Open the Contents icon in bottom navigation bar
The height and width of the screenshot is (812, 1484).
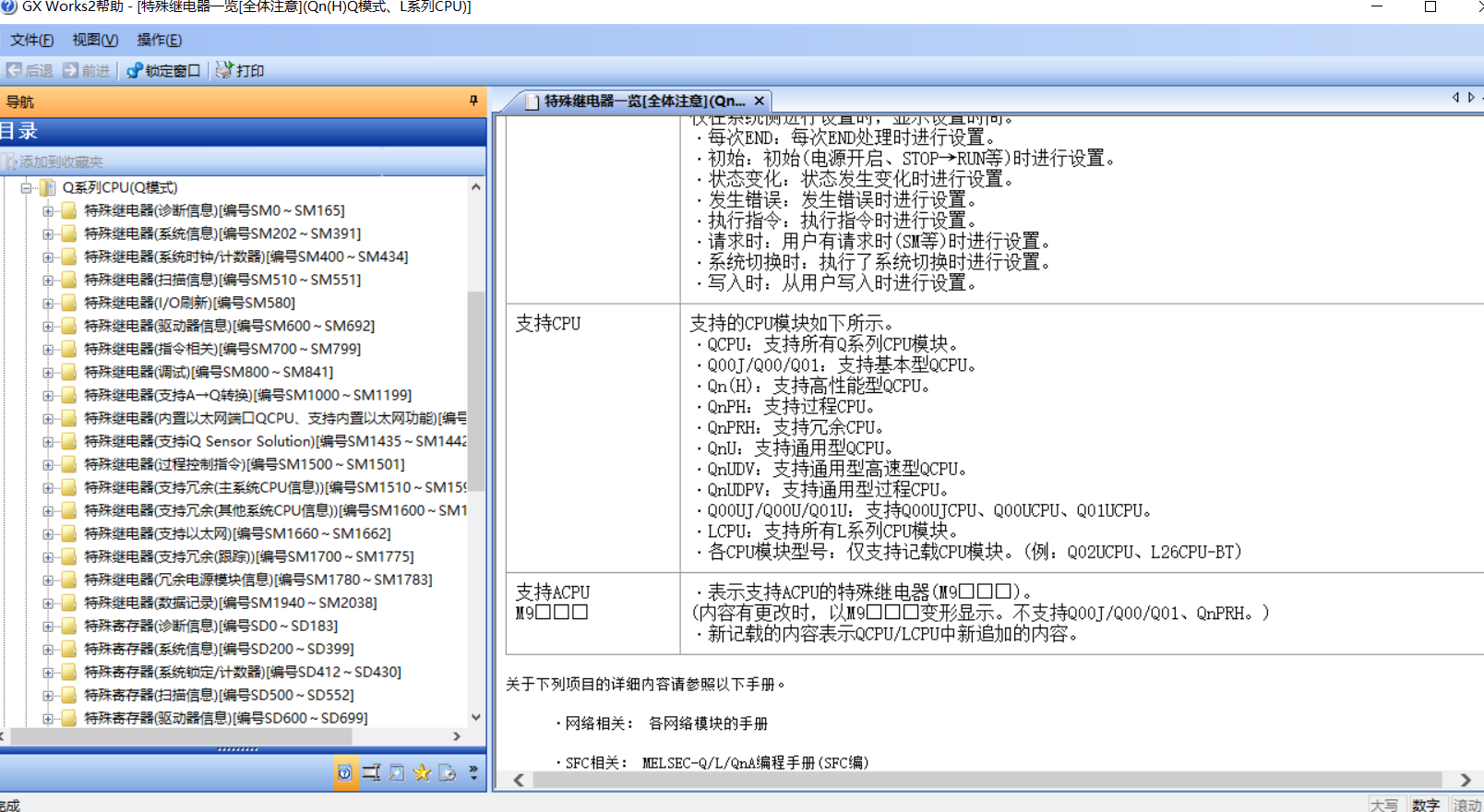(345, 773)
